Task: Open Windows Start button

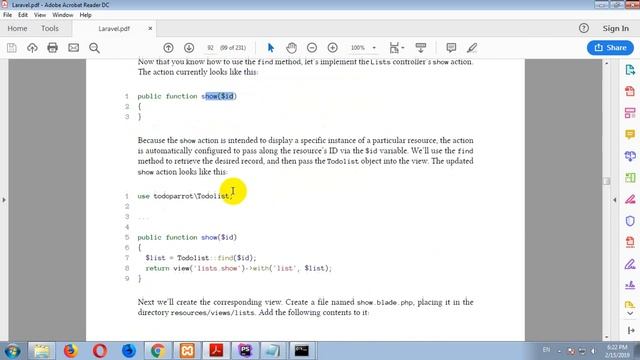Action: coord(12,351)
